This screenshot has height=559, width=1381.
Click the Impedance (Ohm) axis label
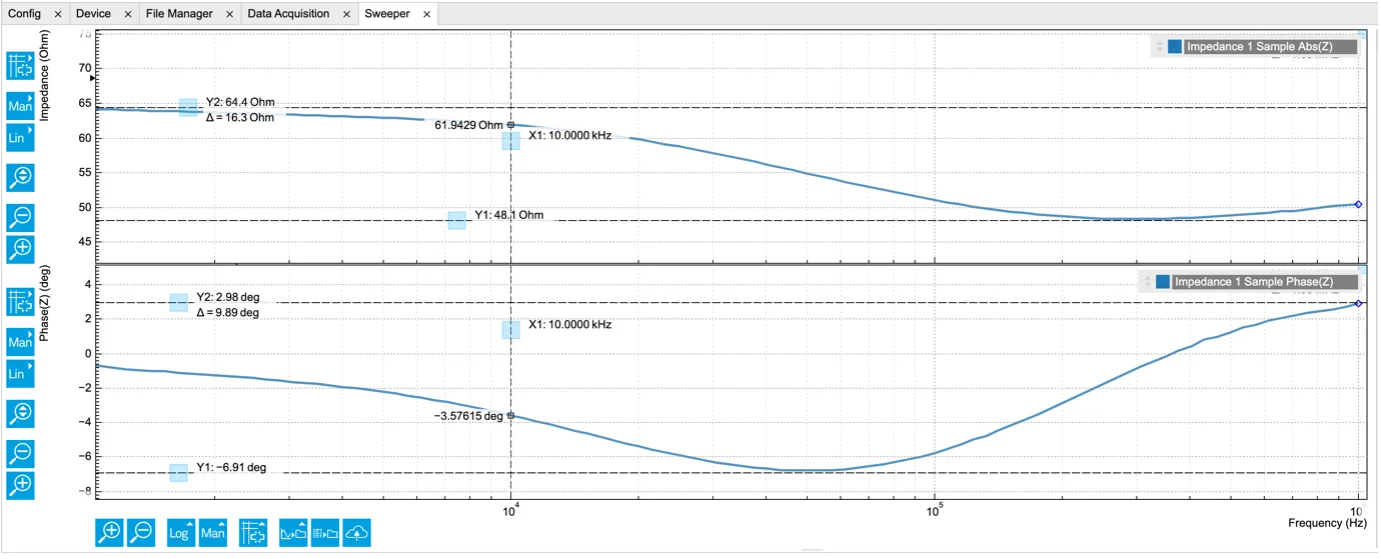[x=44, y=77]
